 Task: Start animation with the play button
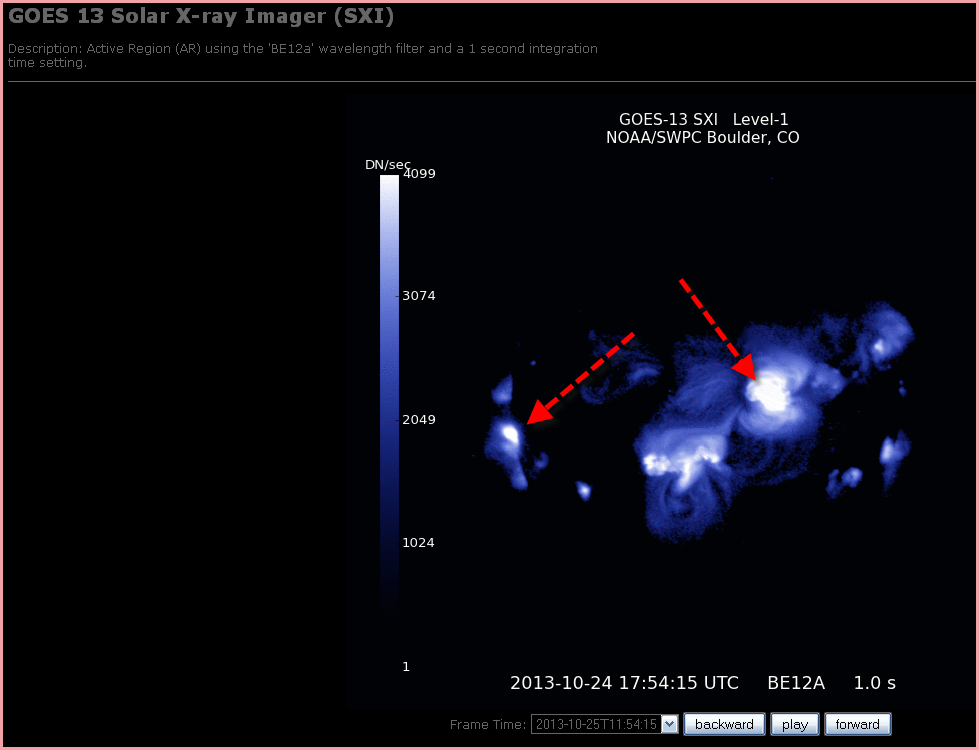pyautogui.click(x=794, y=724)
